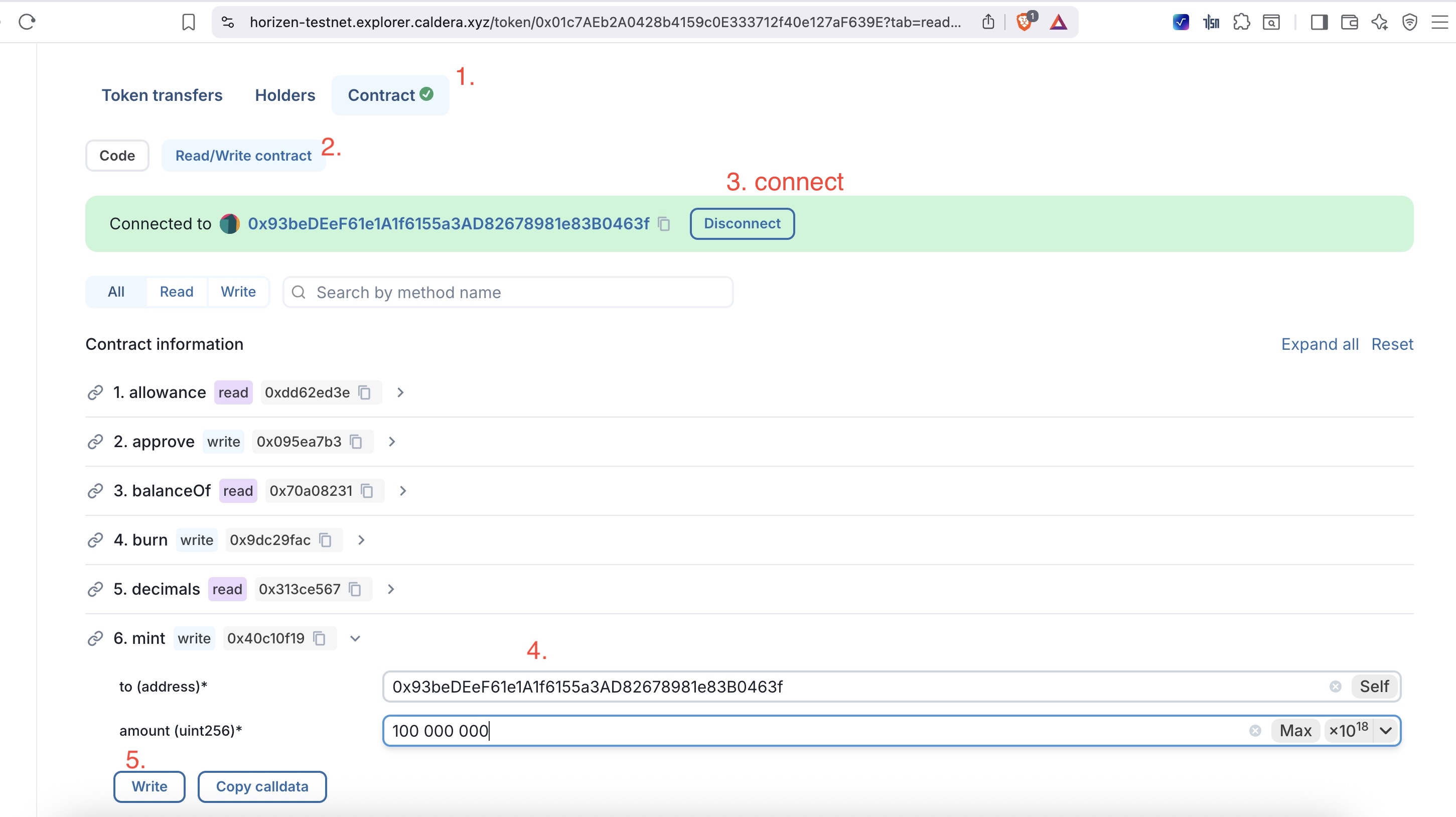Click the link anchor icon beside balanceOf
This screenshot has height=817, width=1456.
coord(95,491)
